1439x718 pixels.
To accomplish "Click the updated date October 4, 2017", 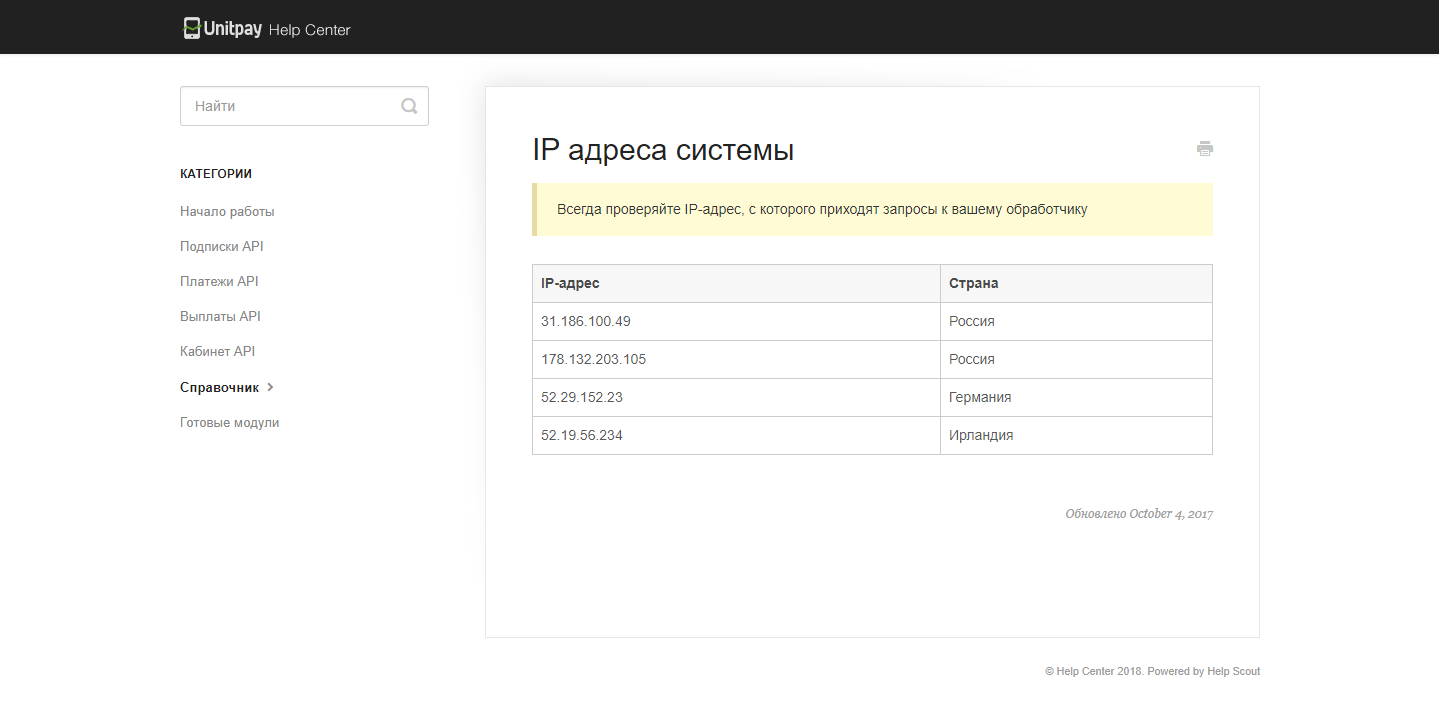I will coord(1139,513).
